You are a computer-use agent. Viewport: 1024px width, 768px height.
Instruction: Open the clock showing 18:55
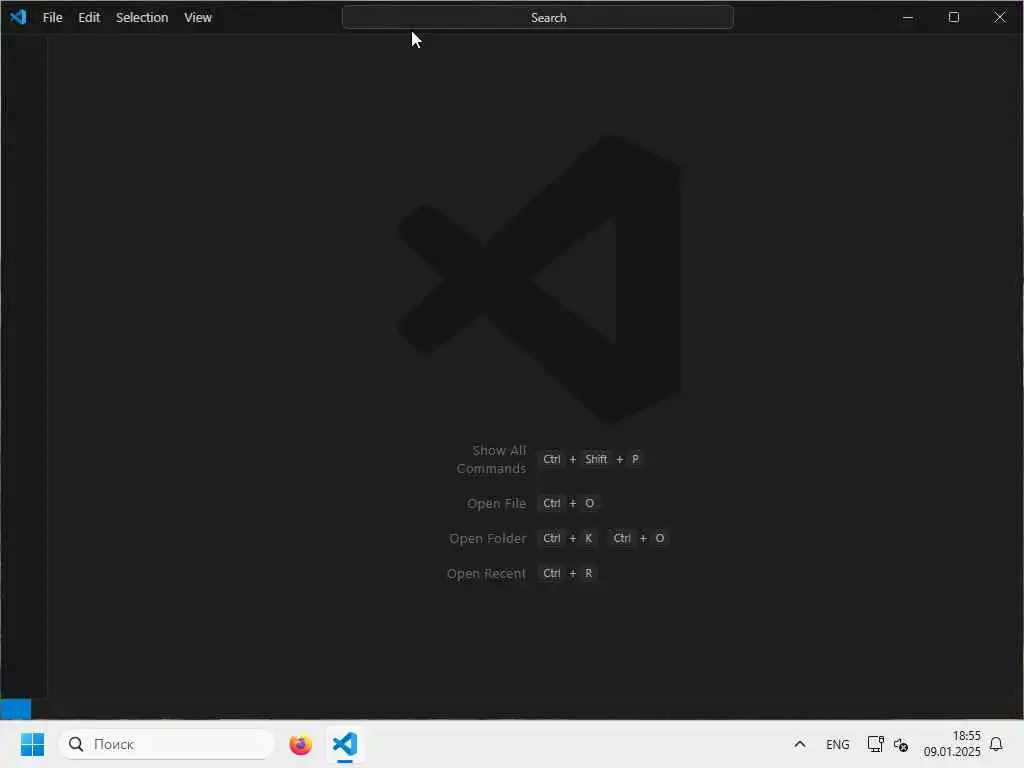click(952, 744)
